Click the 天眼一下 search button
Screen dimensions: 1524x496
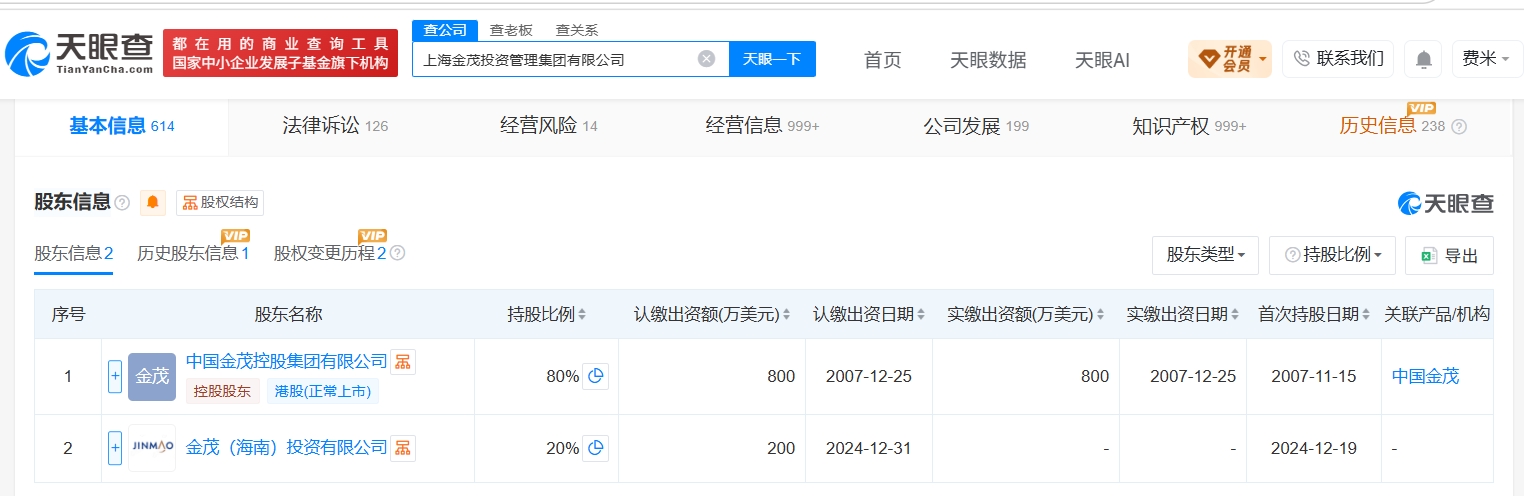(x=772, y=59)
